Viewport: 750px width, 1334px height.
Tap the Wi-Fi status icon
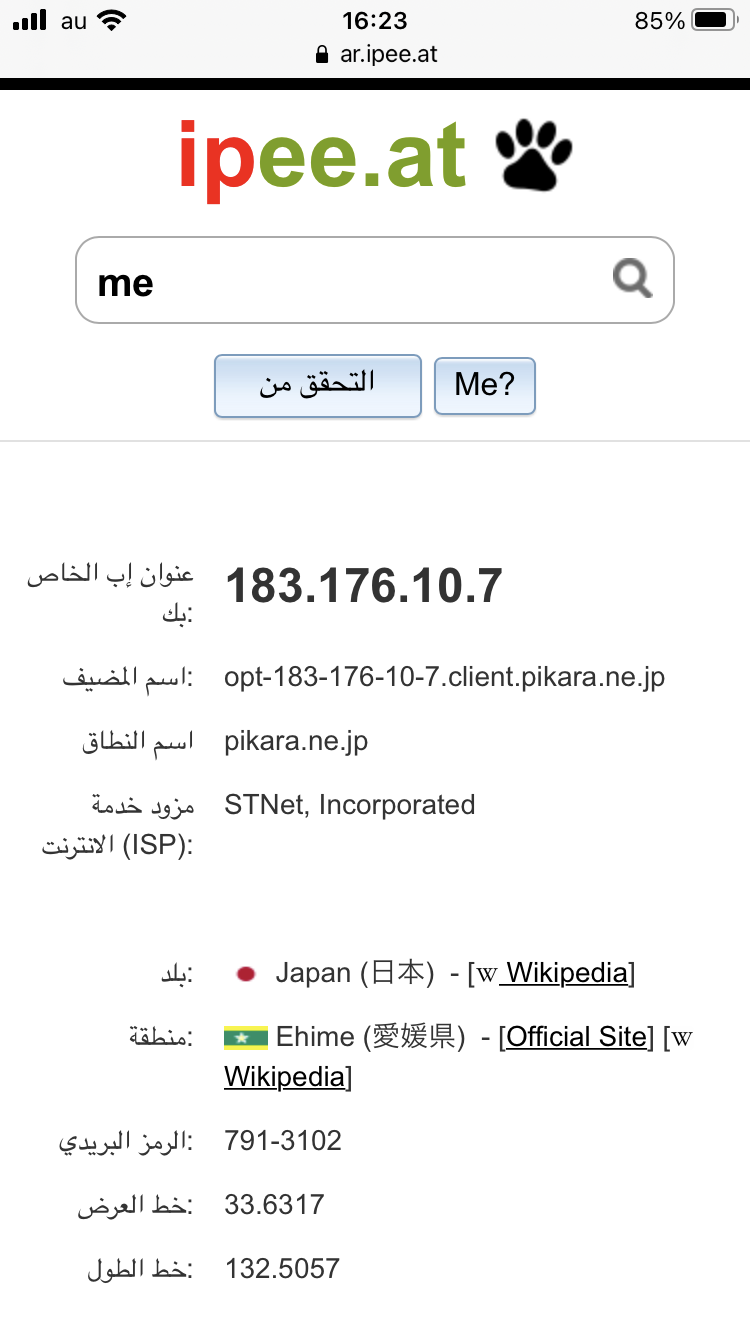(112, 20)
